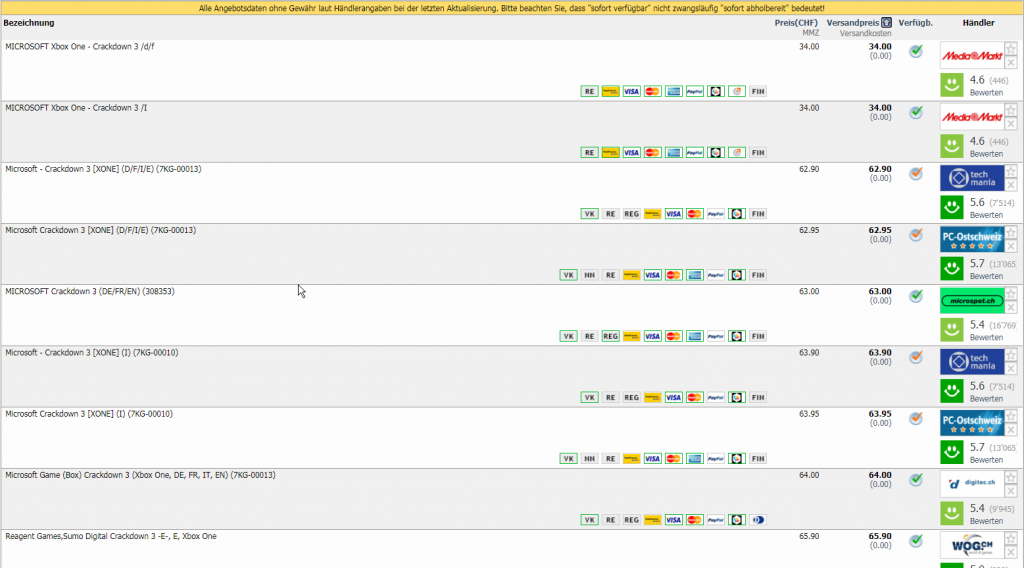Image resolution: width=1024 pixels, height=568 pixels.
Task: Toggle favorite star on 63.95 PC-Ostschweiz offer
Action: click(x=1011, y=415)
